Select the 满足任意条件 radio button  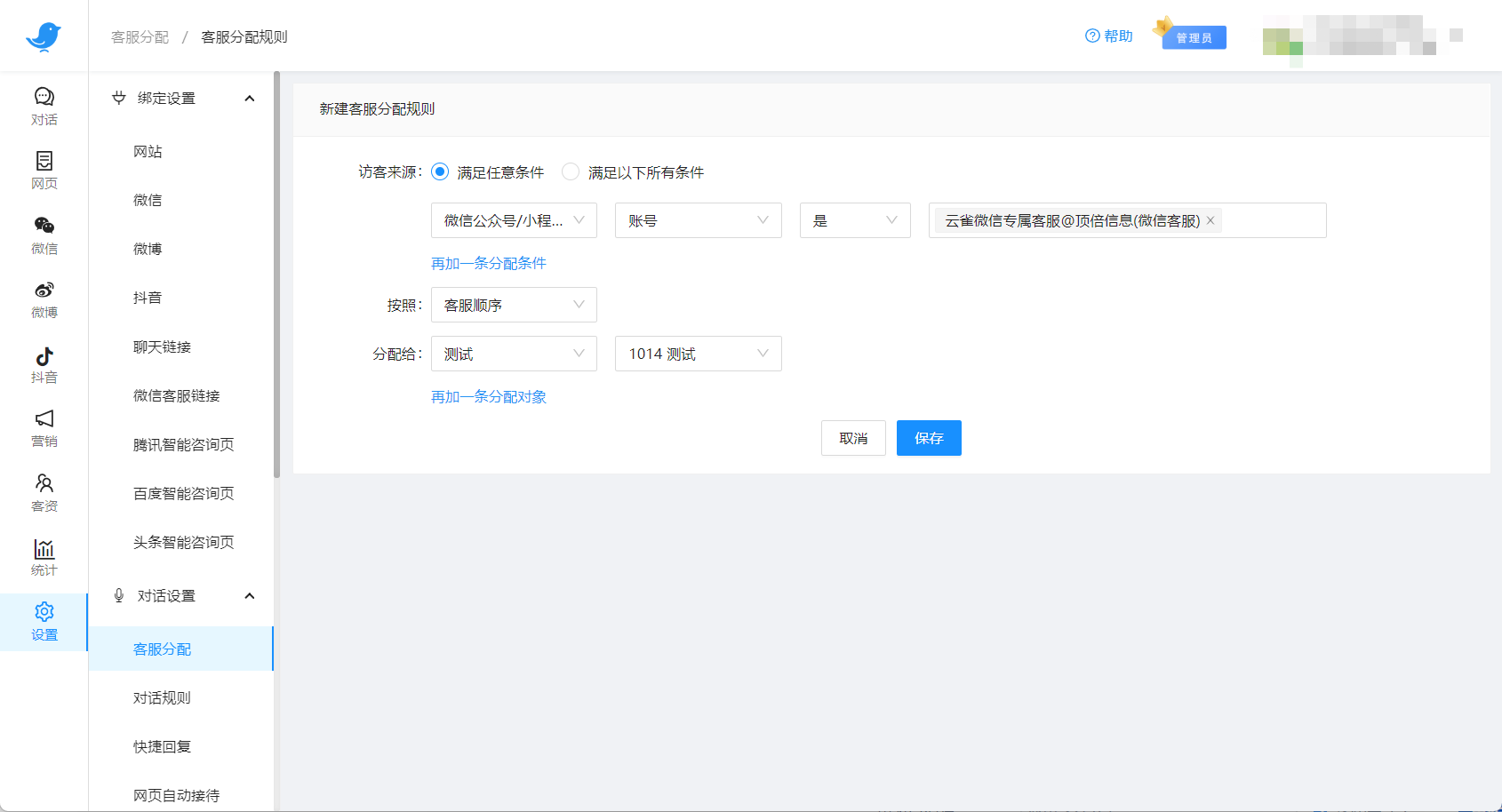pyautogui.click(x=439, y=171)
